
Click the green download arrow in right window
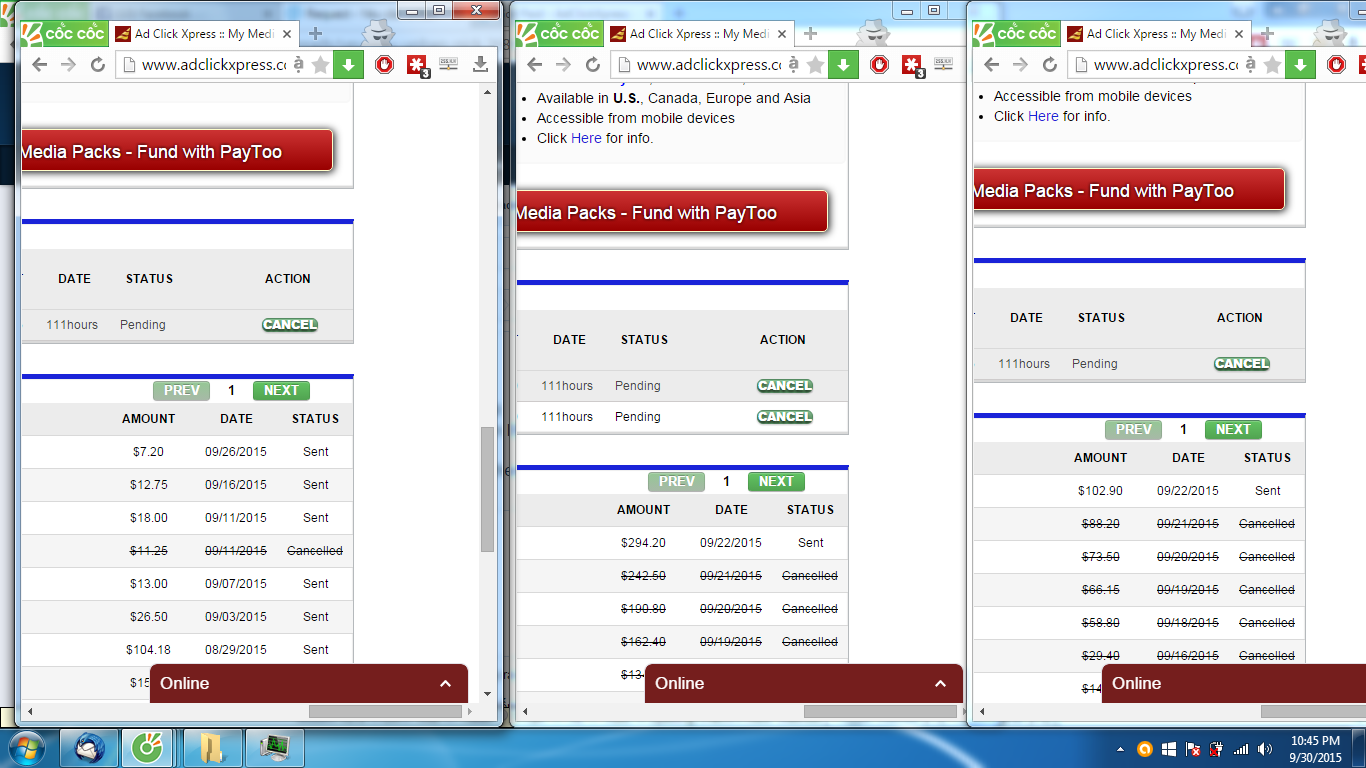point(1300,65)
